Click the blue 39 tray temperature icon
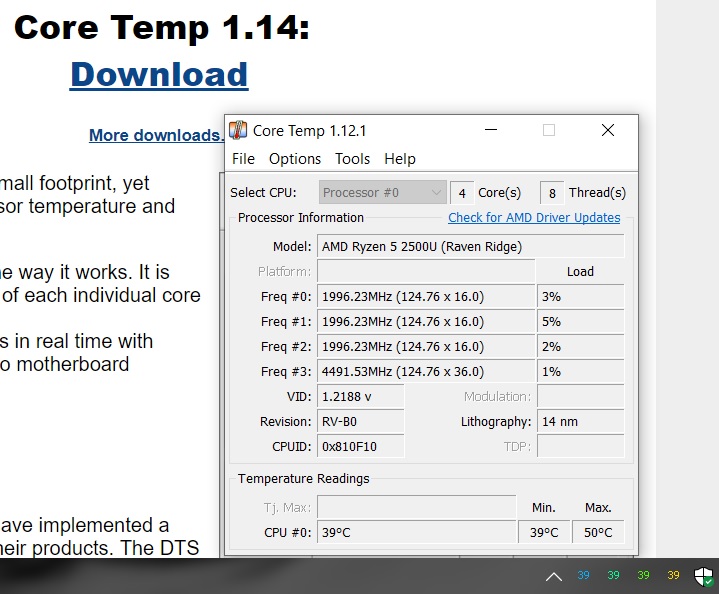The image size is (719, 594). pyautogui.click(x=583, y=575)
